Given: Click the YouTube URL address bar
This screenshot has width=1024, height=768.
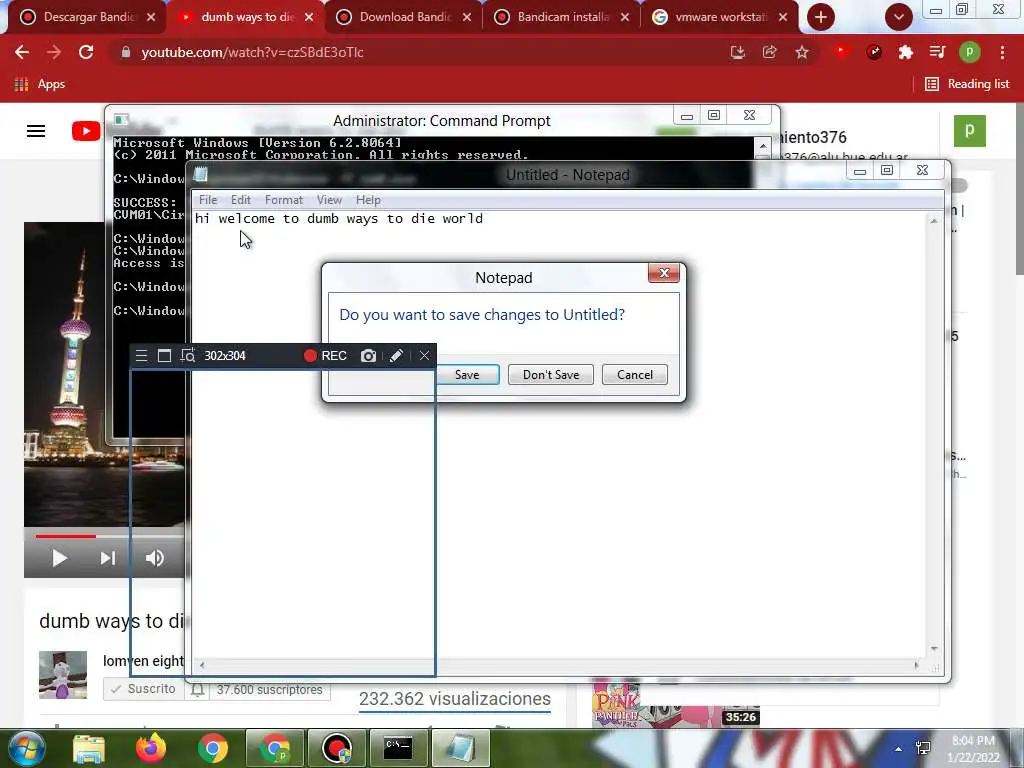Looking at the screenshot, I should click(418, 52).
